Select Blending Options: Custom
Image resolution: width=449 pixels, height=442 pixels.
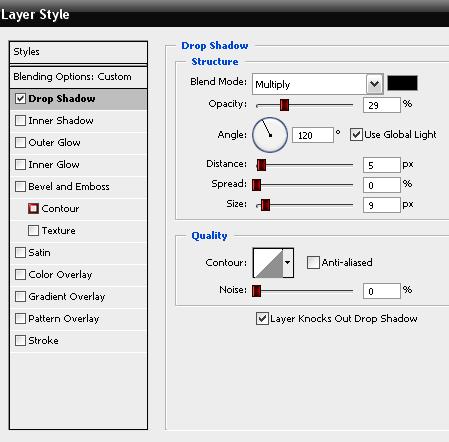78,77
